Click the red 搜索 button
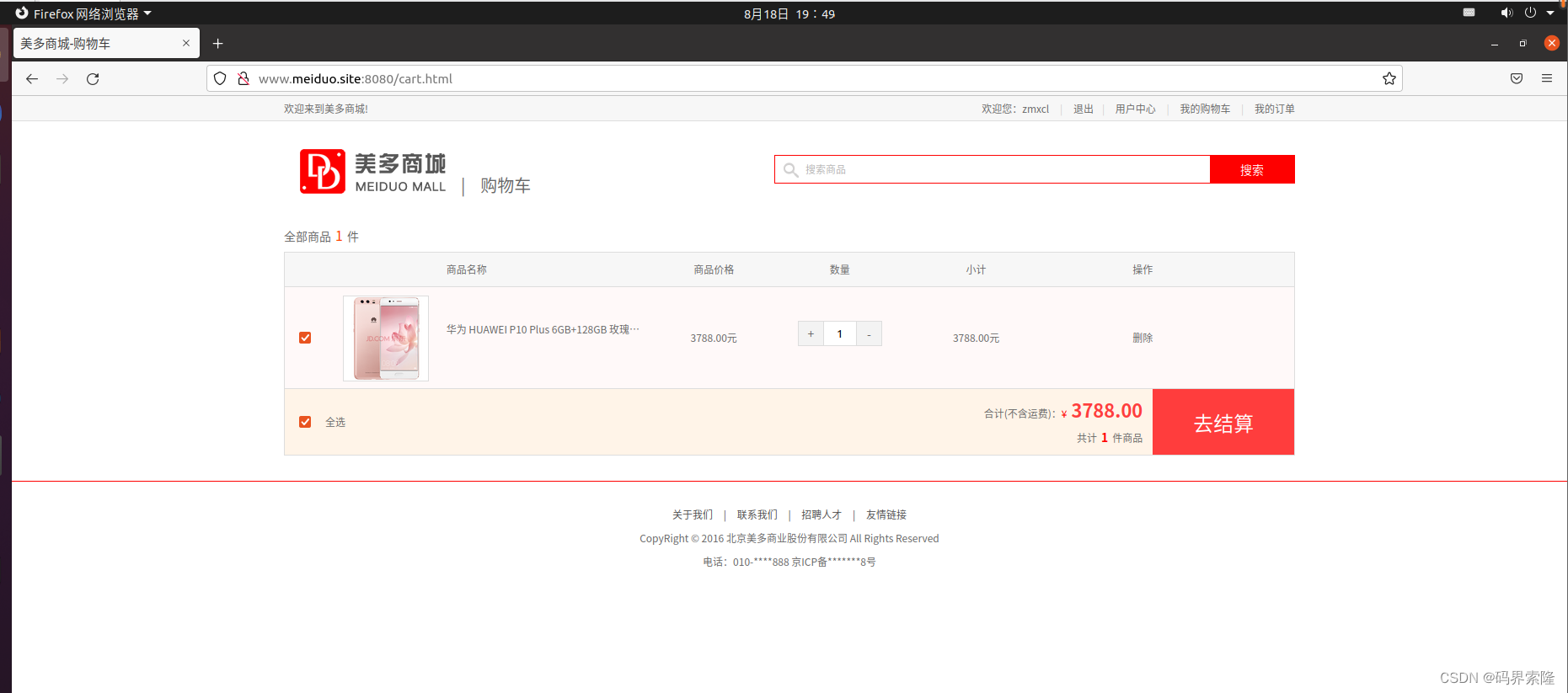Image resolution: width=1568 pixels, height=693 pixels. (1252, 169)
